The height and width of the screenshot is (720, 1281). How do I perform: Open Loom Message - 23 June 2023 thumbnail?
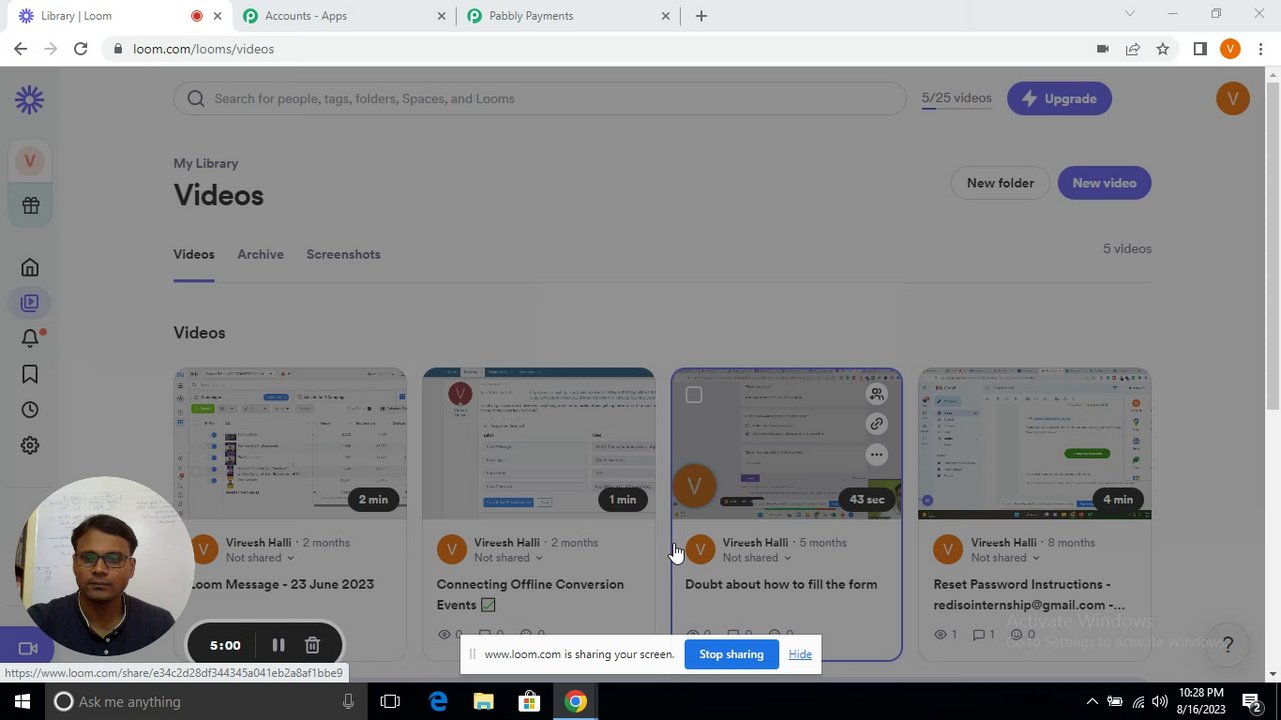click(x=290, y=444)
